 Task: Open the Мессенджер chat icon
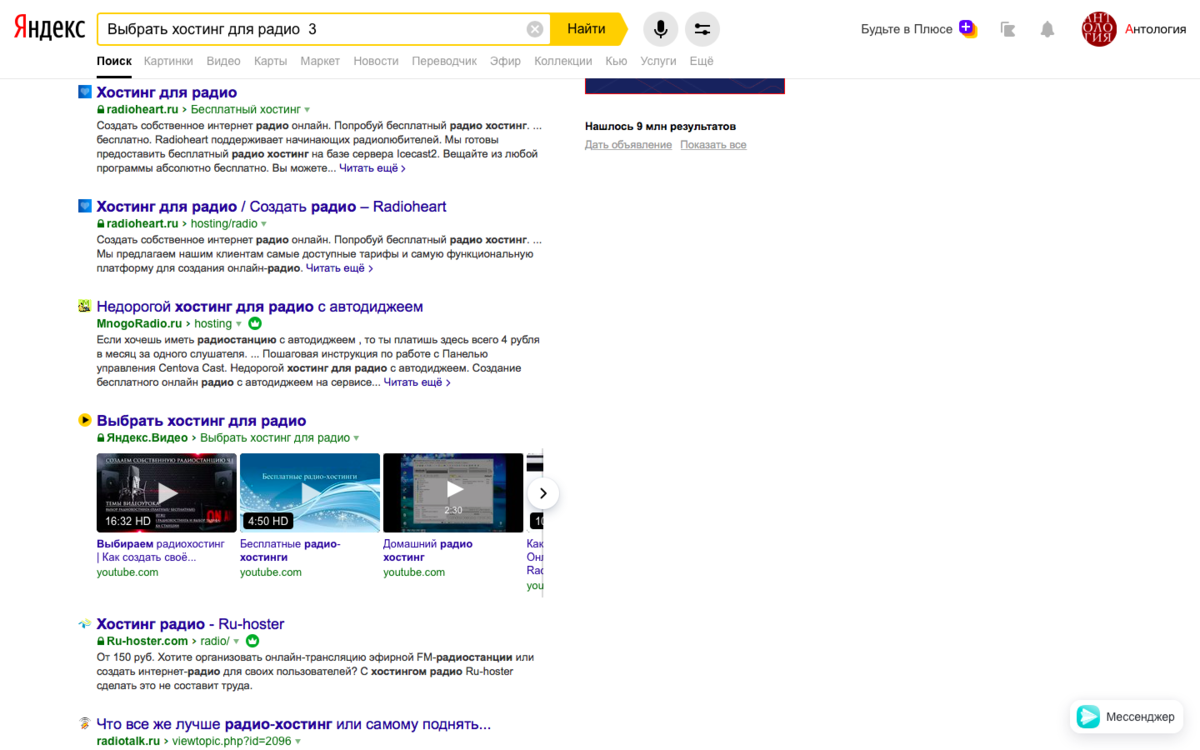pos(1088,717)
